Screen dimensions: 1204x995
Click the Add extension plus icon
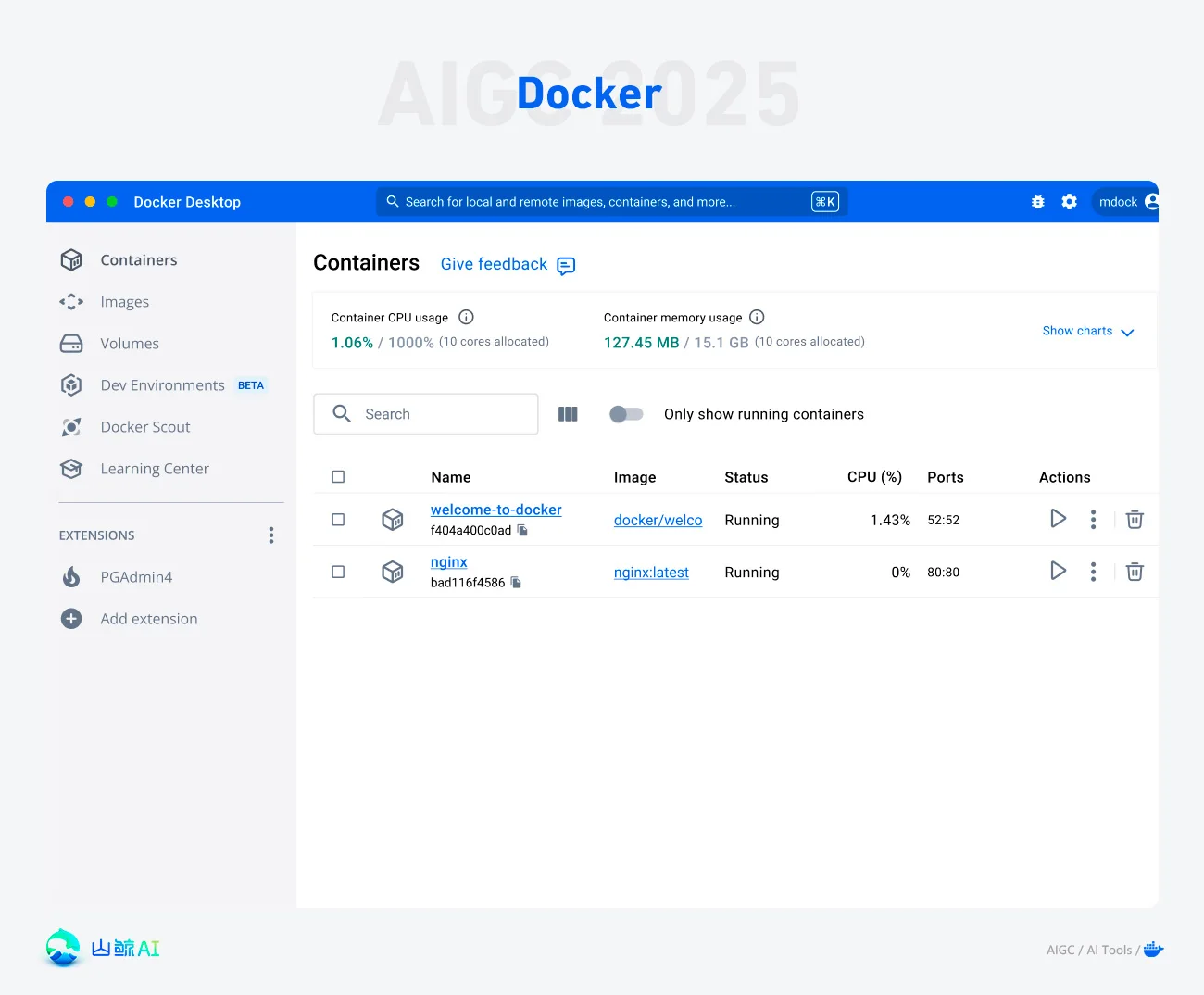[71, 619]
